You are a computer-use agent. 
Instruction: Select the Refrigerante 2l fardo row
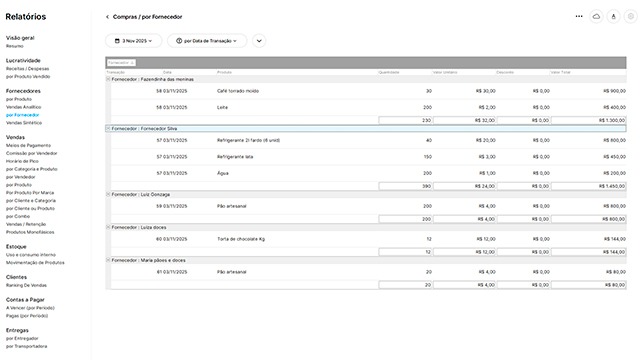(369, 140)
